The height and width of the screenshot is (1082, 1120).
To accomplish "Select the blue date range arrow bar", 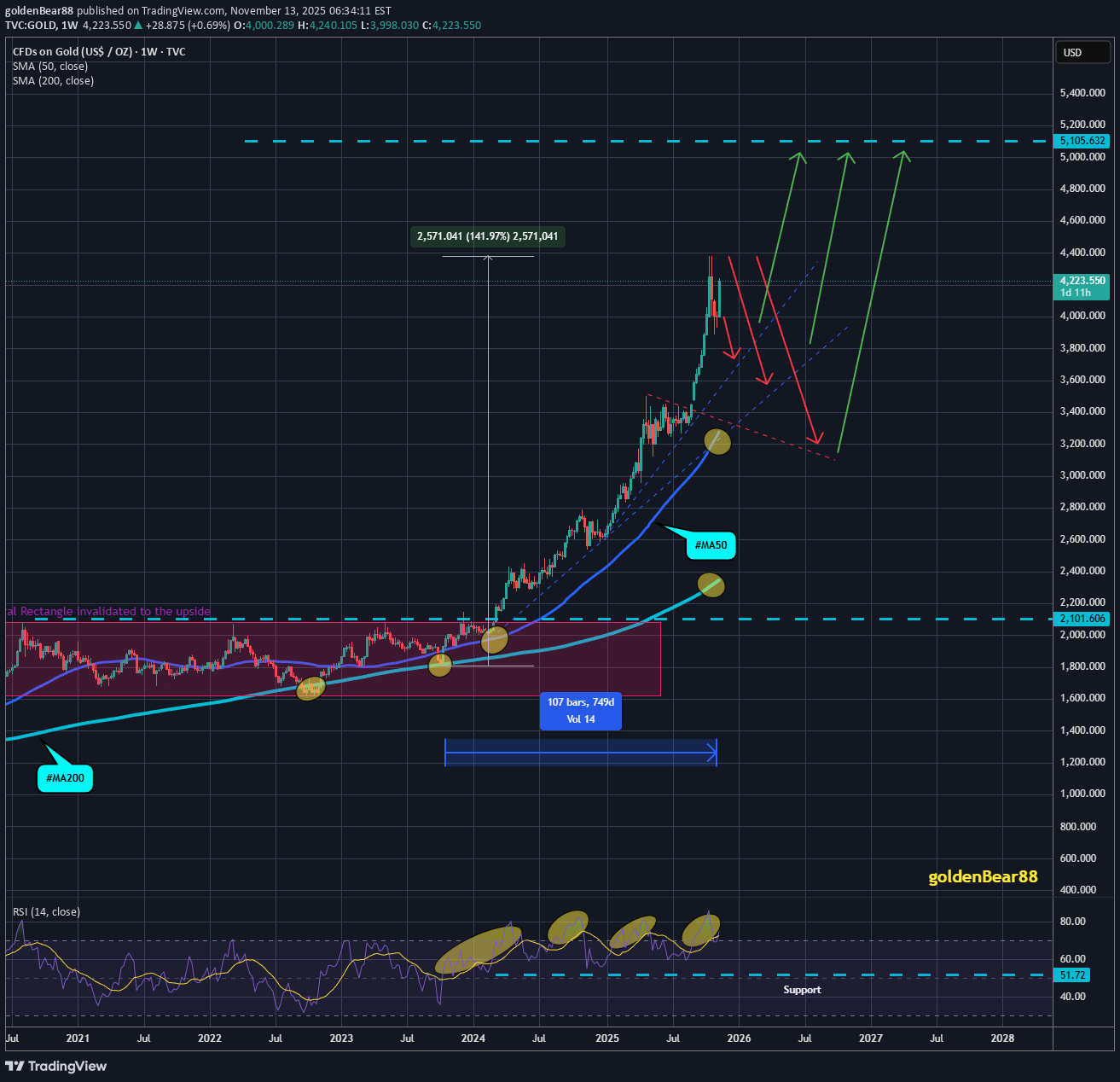I will click(x=581, y=753).
